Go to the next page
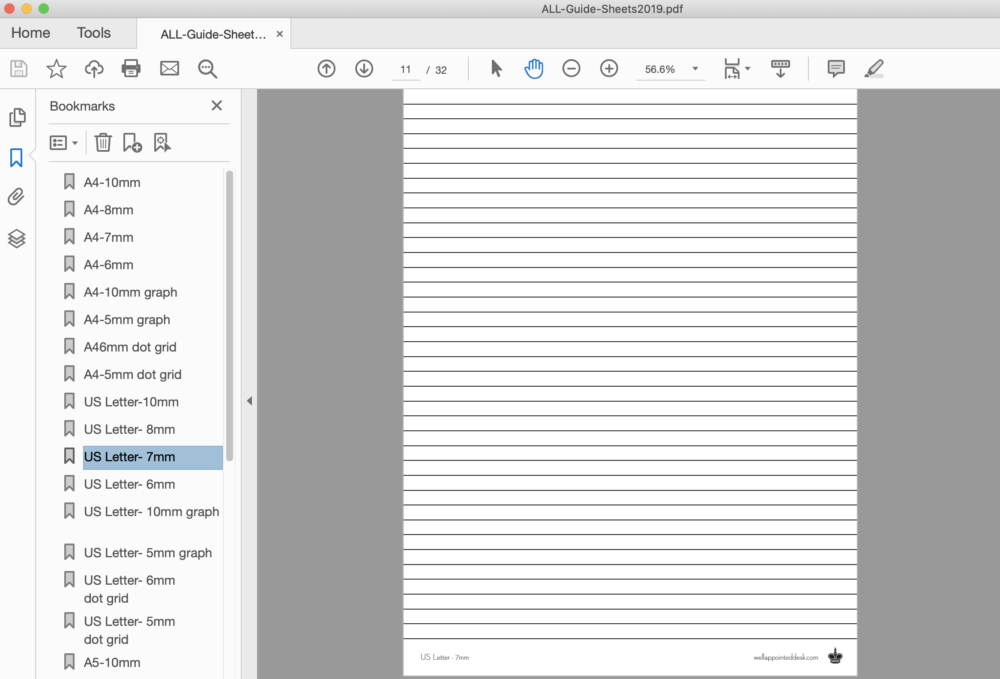The width and height of the screenshot is (1000, 679). (x=364, y=68)
